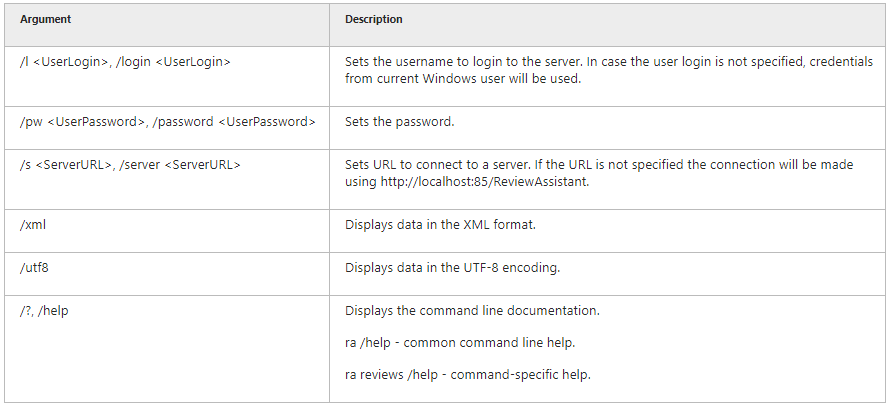
Task: Click 'Displays data in the UTF-8 encoding.' text
Action: pyautogui.click(x=452, y=267)
